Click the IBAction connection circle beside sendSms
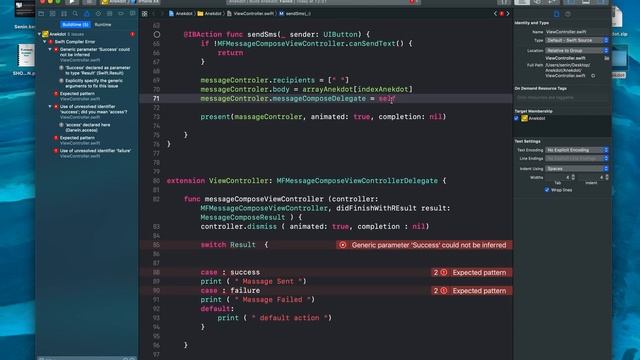The image size is (640, 360). [x=157, y=34]
